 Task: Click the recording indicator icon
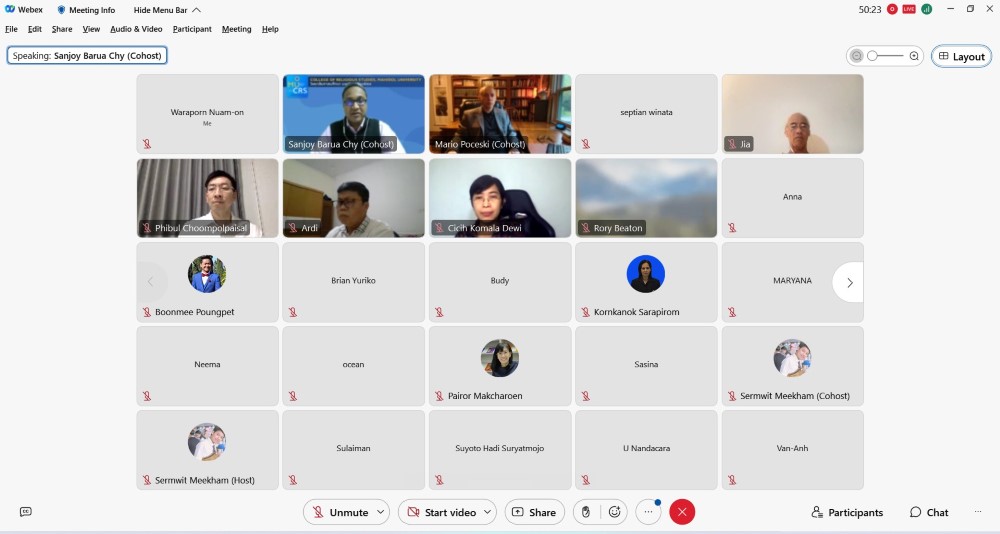point(892,9)
